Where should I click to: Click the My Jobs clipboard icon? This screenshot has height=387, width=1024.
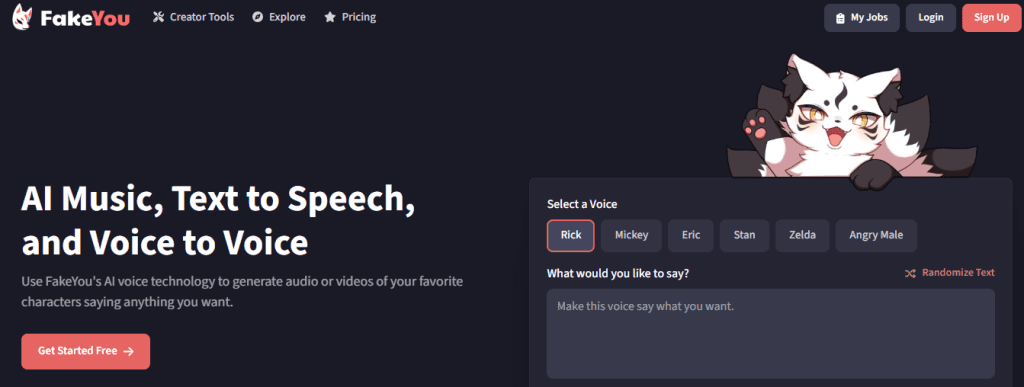[x=840, y=18]
